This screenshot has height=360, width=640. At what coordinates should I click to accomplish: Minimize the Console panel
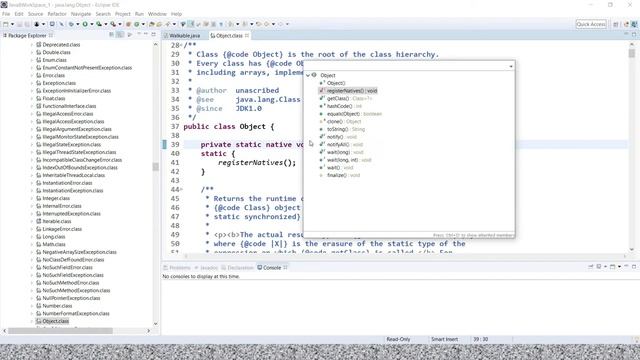tap(627, 267)
